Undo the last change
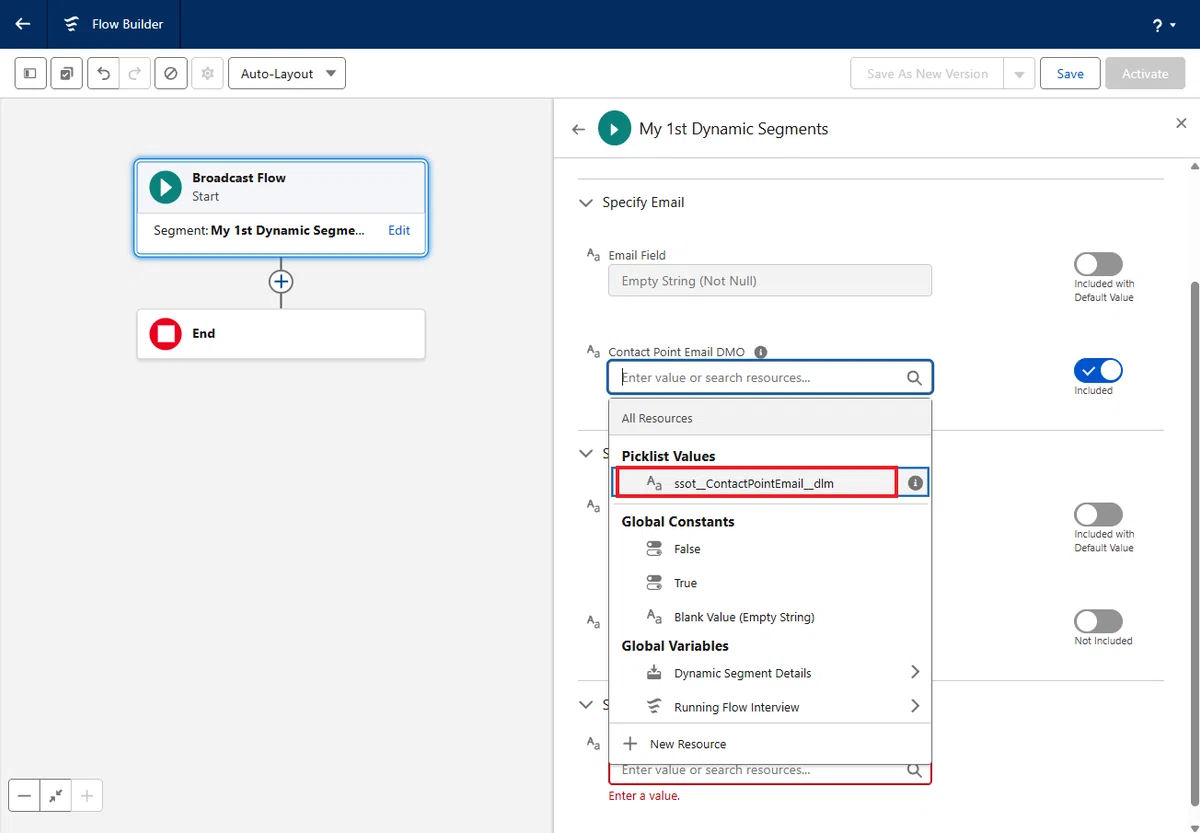Screen dimensions: 1200x833 (x=104, y=74)
